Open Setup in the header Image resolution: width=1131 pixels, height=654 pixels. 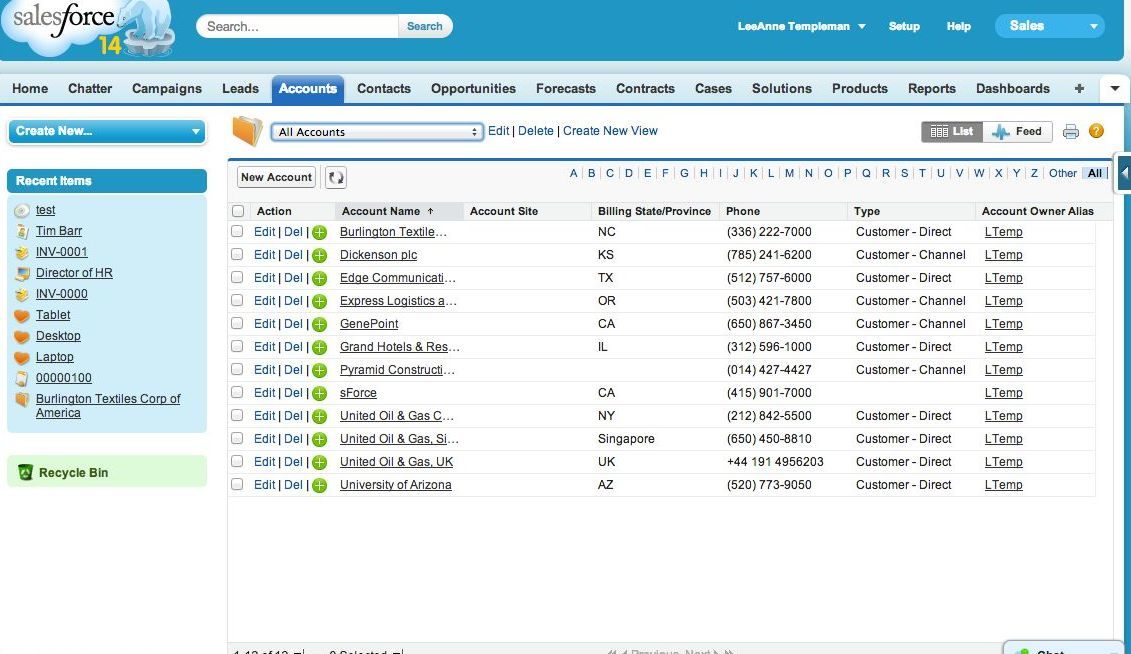click(x=904, y=26)
